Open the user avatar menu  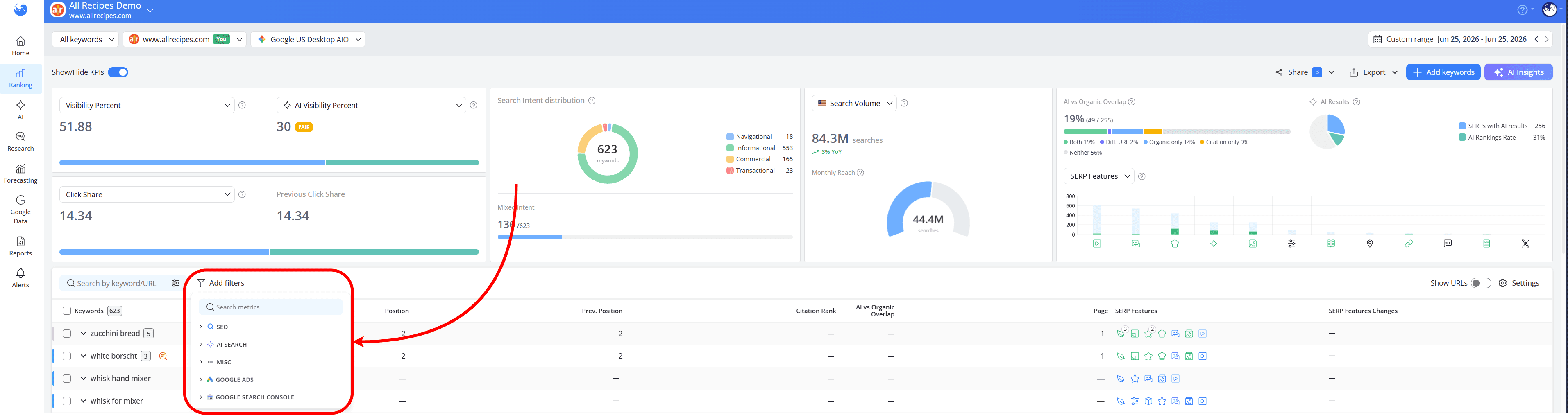coord(1550,10)
